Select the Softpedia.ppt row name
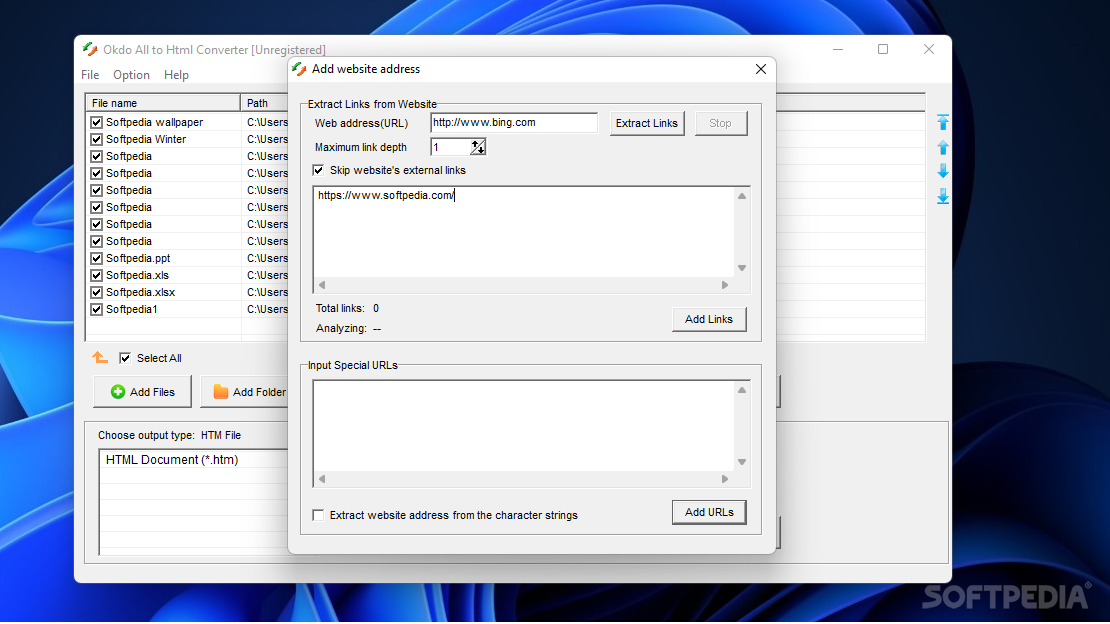The height and width of the screenshot is (624, 1110). pyautogui.click(x=138, y=259)
